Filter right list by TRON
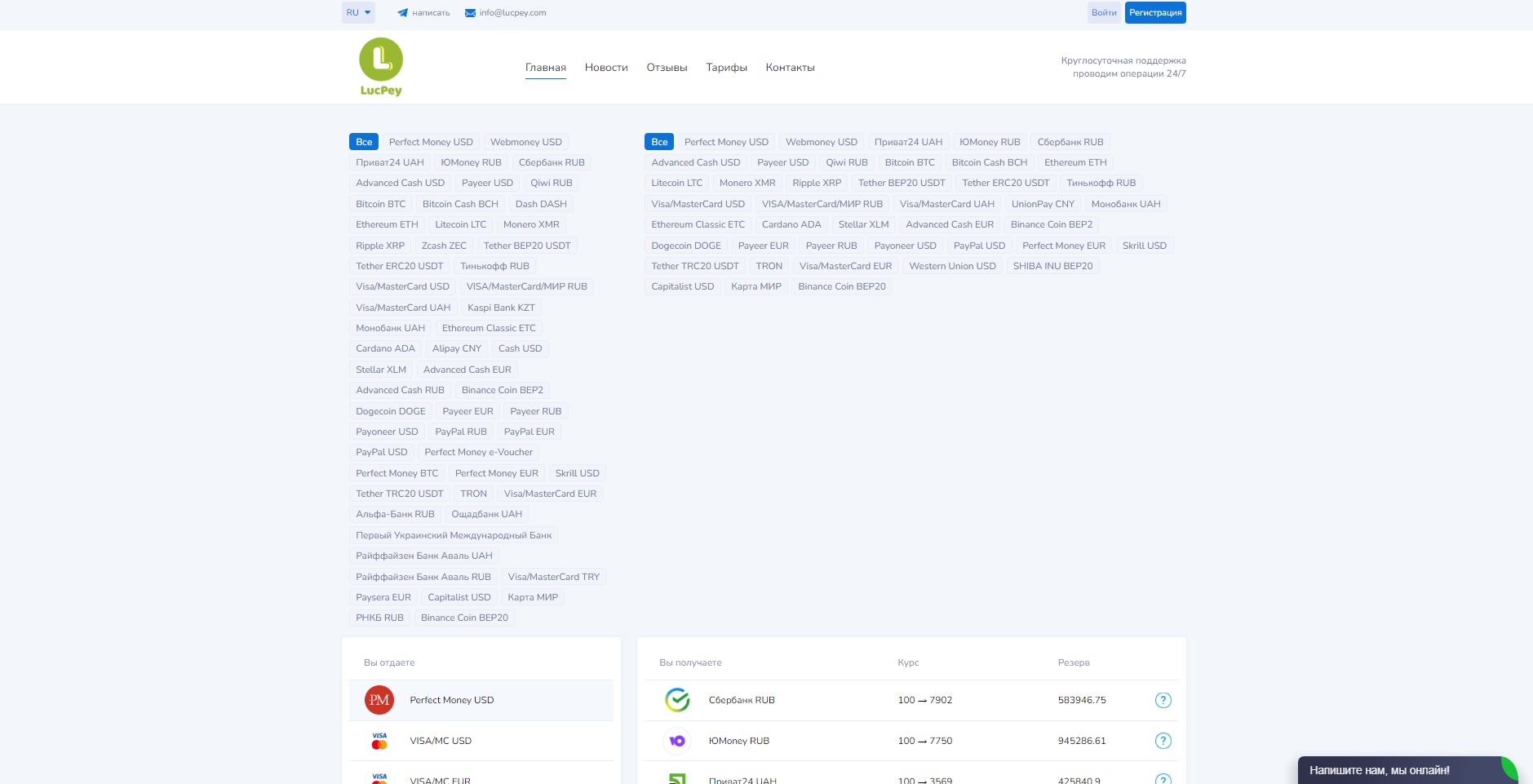Image resolution: width=1533 pixels, height=784 pixels. click(x=769, y=266)
